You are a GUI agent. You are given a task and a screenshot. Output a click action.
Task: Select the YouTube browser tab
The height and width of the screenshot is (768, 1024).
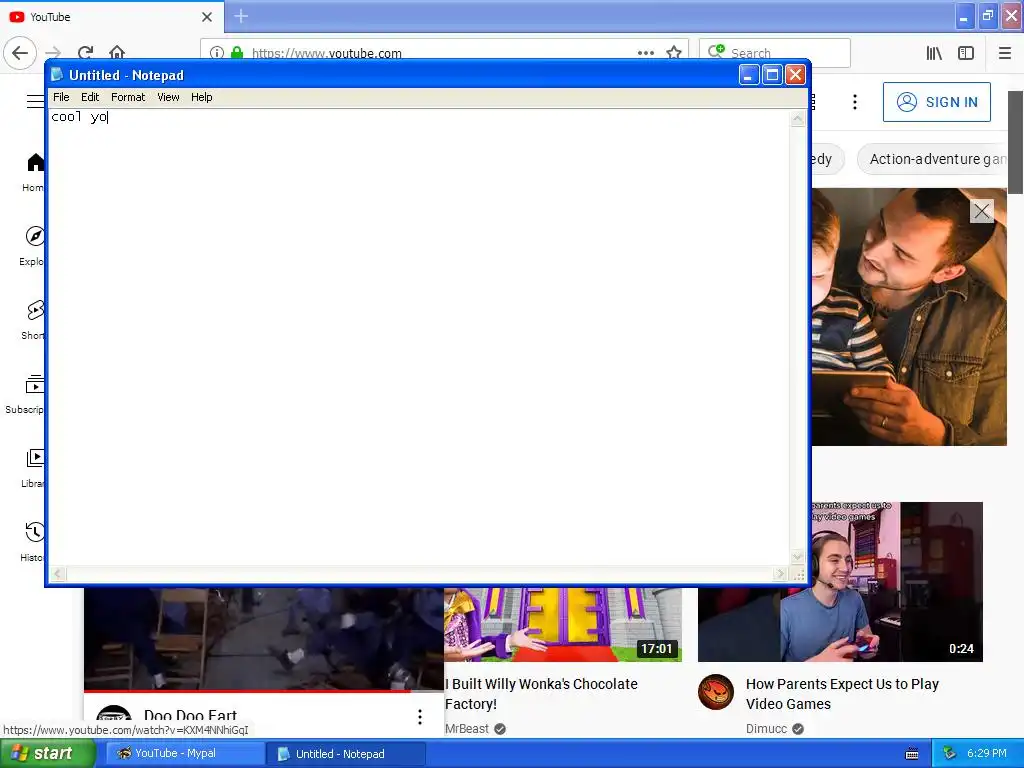coord(112,17)
